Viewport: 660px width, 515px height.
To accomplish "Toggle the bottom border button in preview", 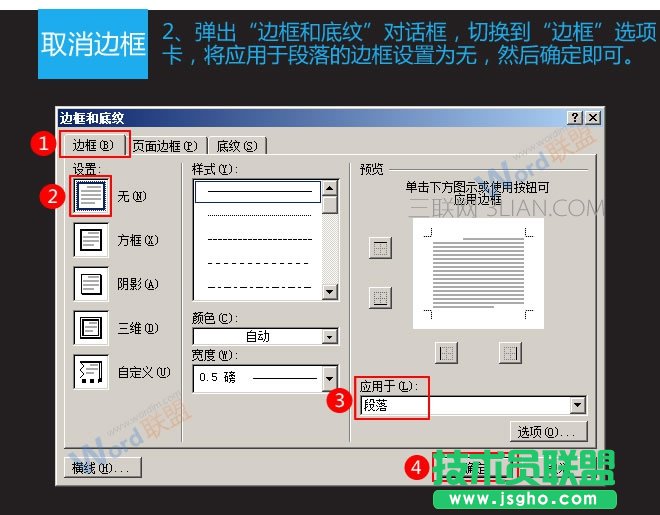I will coord(381,298).
